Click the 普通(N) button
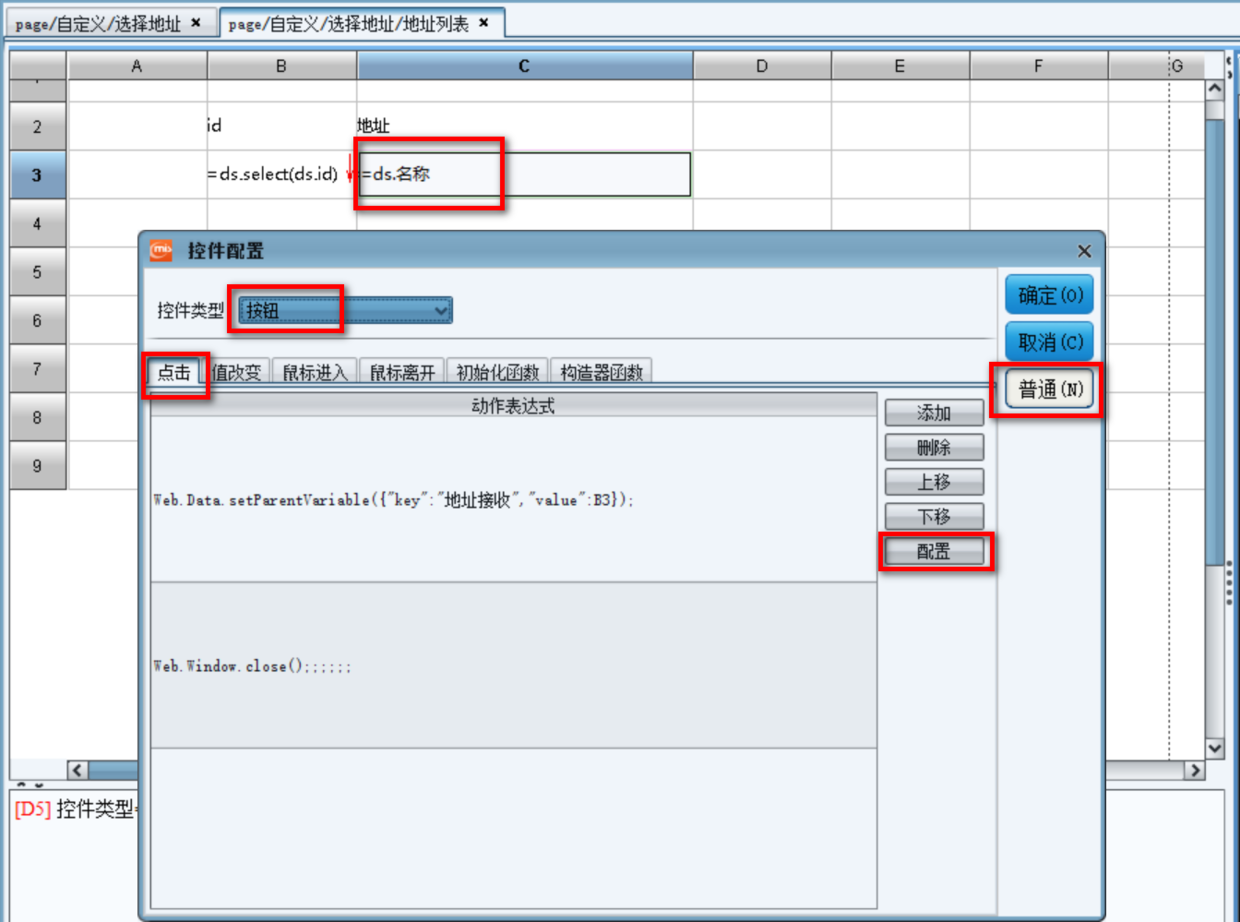This screenshot has width=1240, height=922. (x=1050, y=390)
